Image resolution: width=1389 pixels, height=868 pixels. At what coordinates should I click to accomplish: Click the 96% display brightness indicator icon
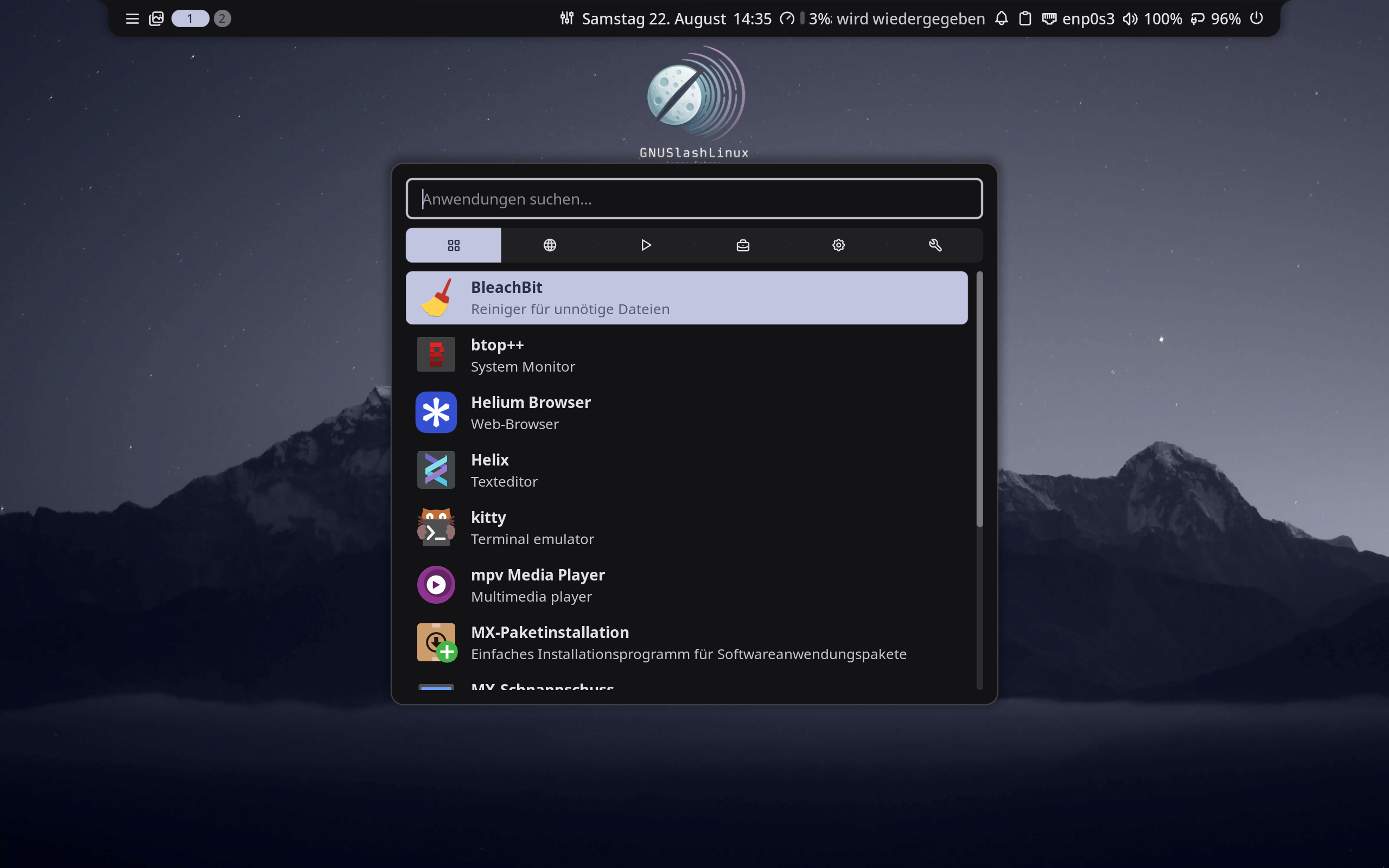[x=1197, y=19]
